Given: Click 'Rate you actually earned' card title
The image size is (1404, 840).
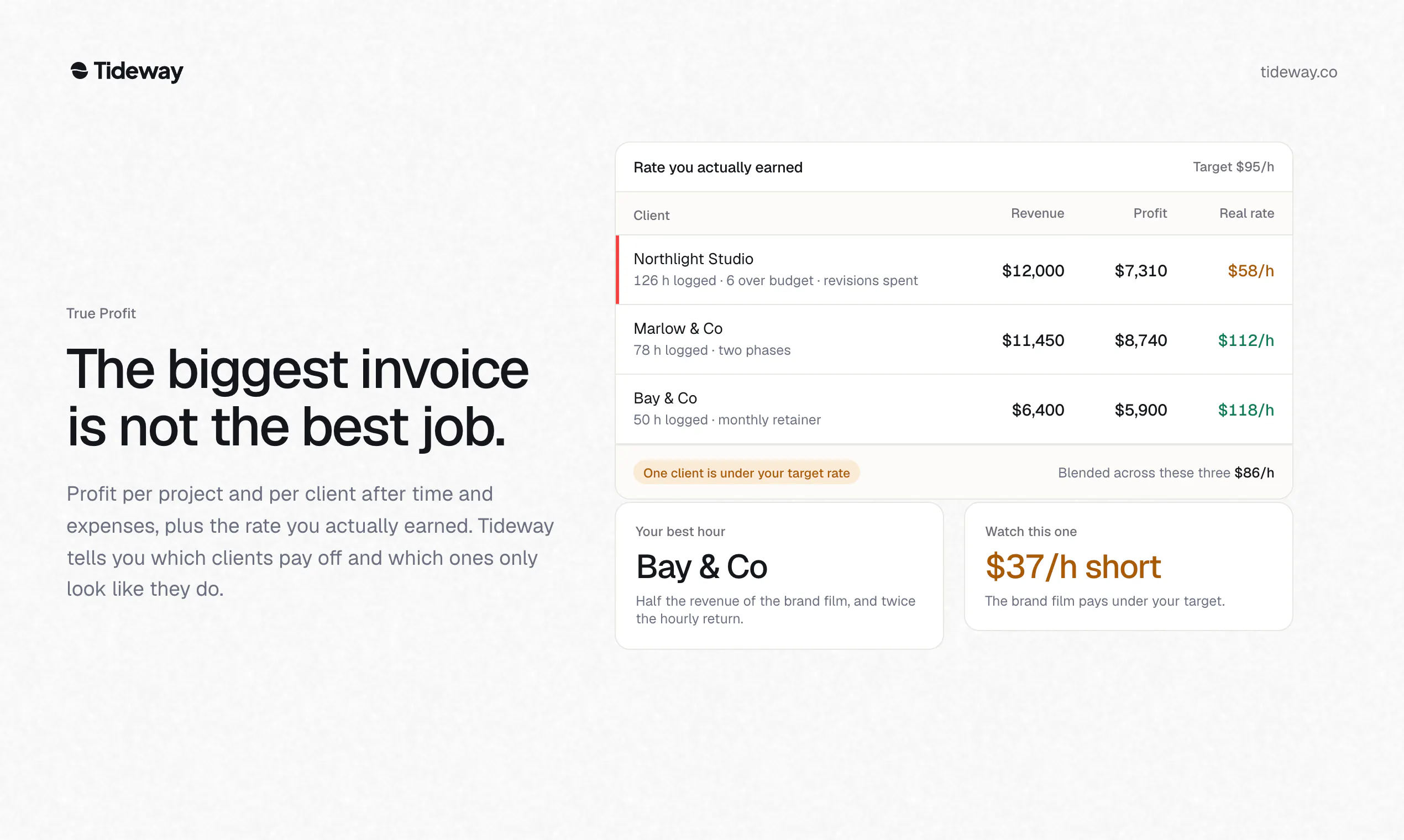Looking at the screenshot, I should click(x=718, y=167).
